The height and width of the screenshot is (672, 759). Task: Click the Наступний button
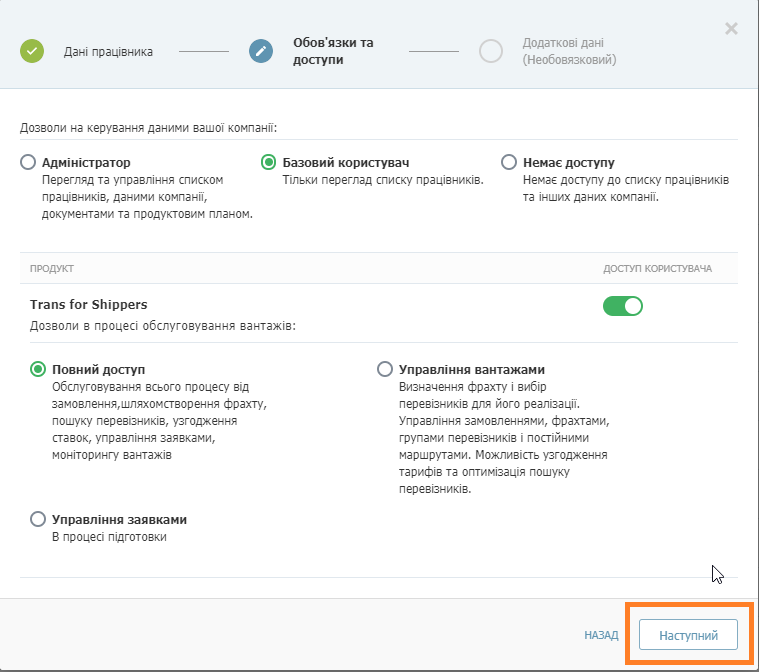[x=688, y=635]
